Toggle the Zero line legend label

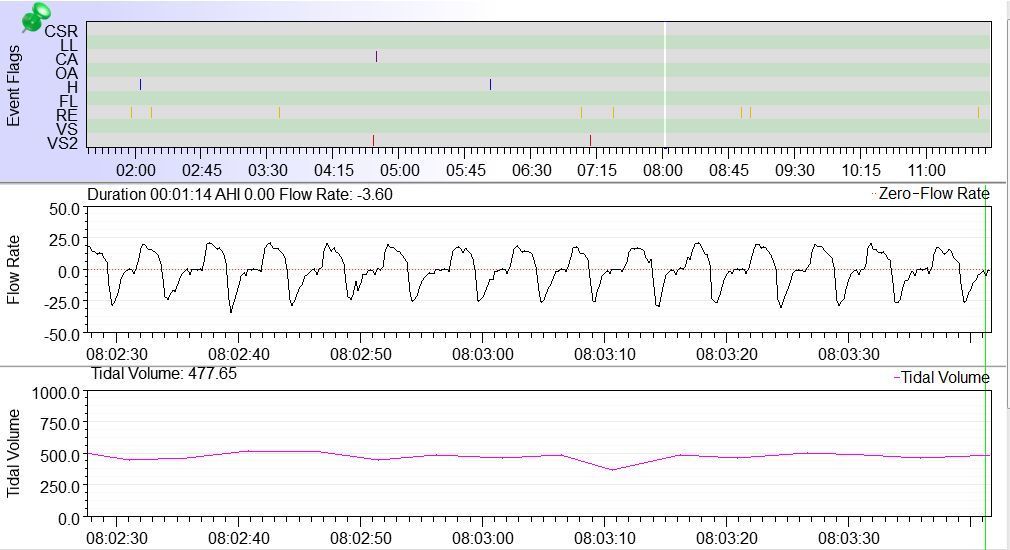[895, 194]
